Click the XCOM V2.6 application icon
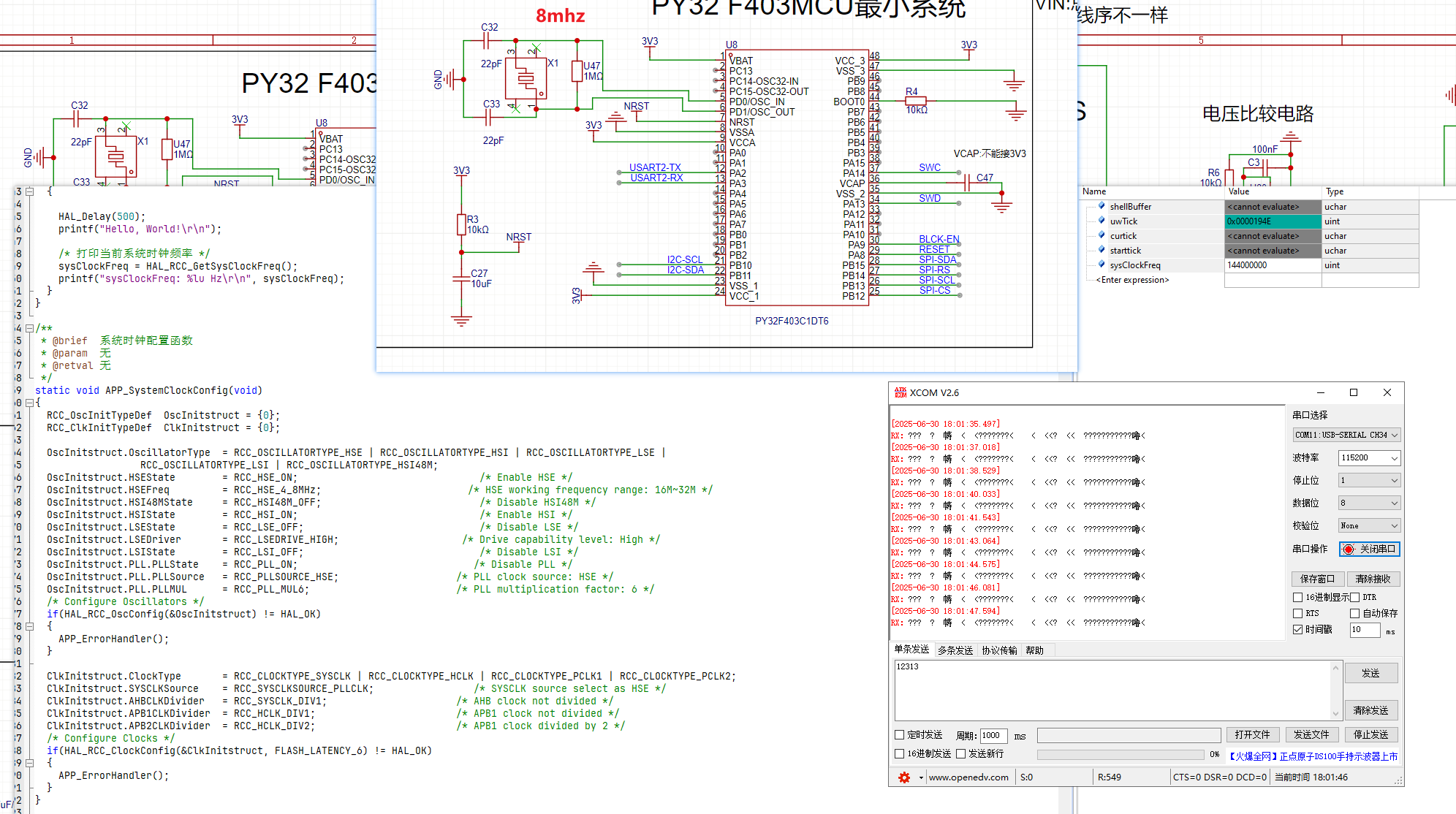 pyautogui.click(x=900, y=392)
